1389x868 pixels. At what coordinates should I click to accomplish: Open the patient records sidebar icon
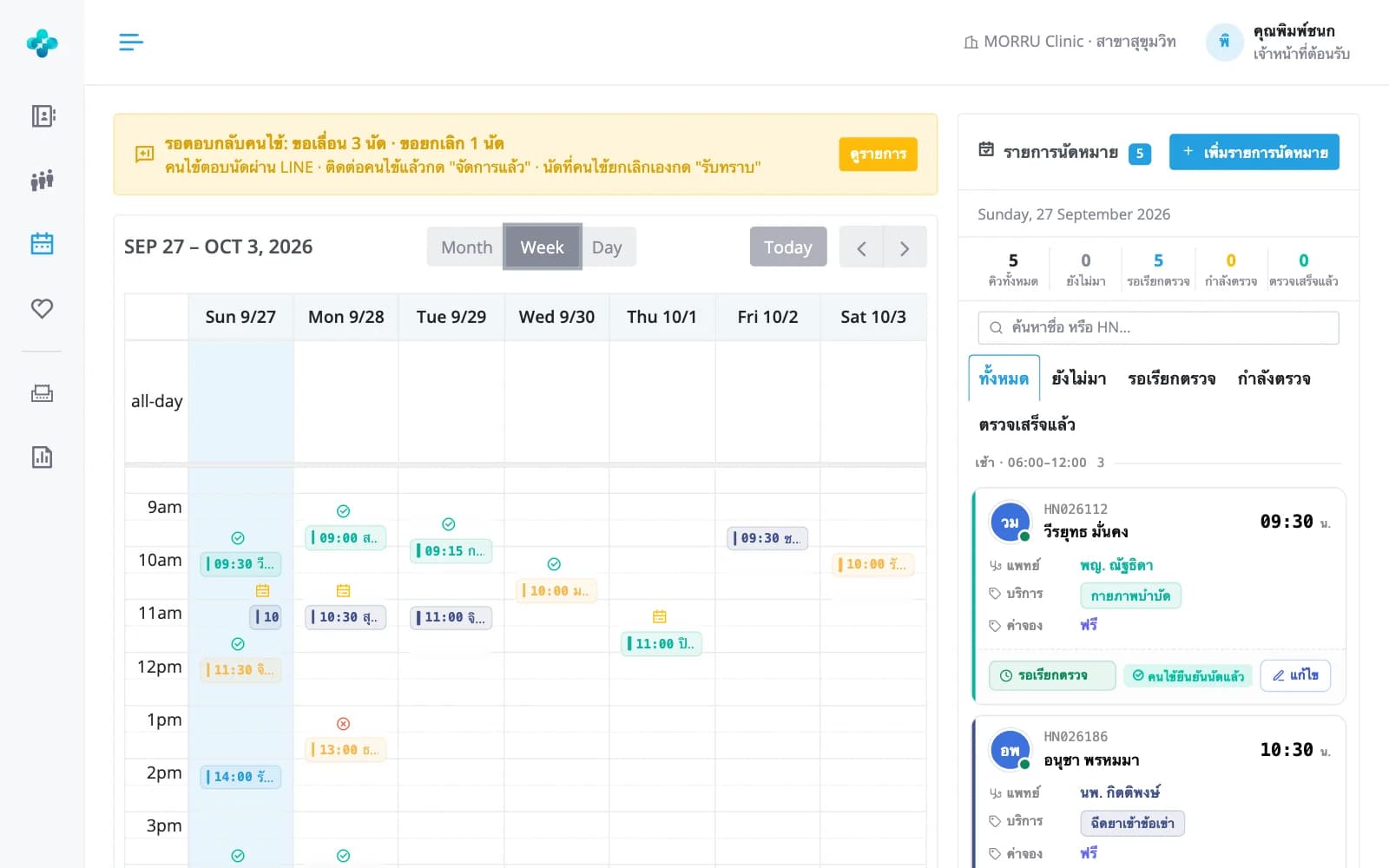click(42, 115)
